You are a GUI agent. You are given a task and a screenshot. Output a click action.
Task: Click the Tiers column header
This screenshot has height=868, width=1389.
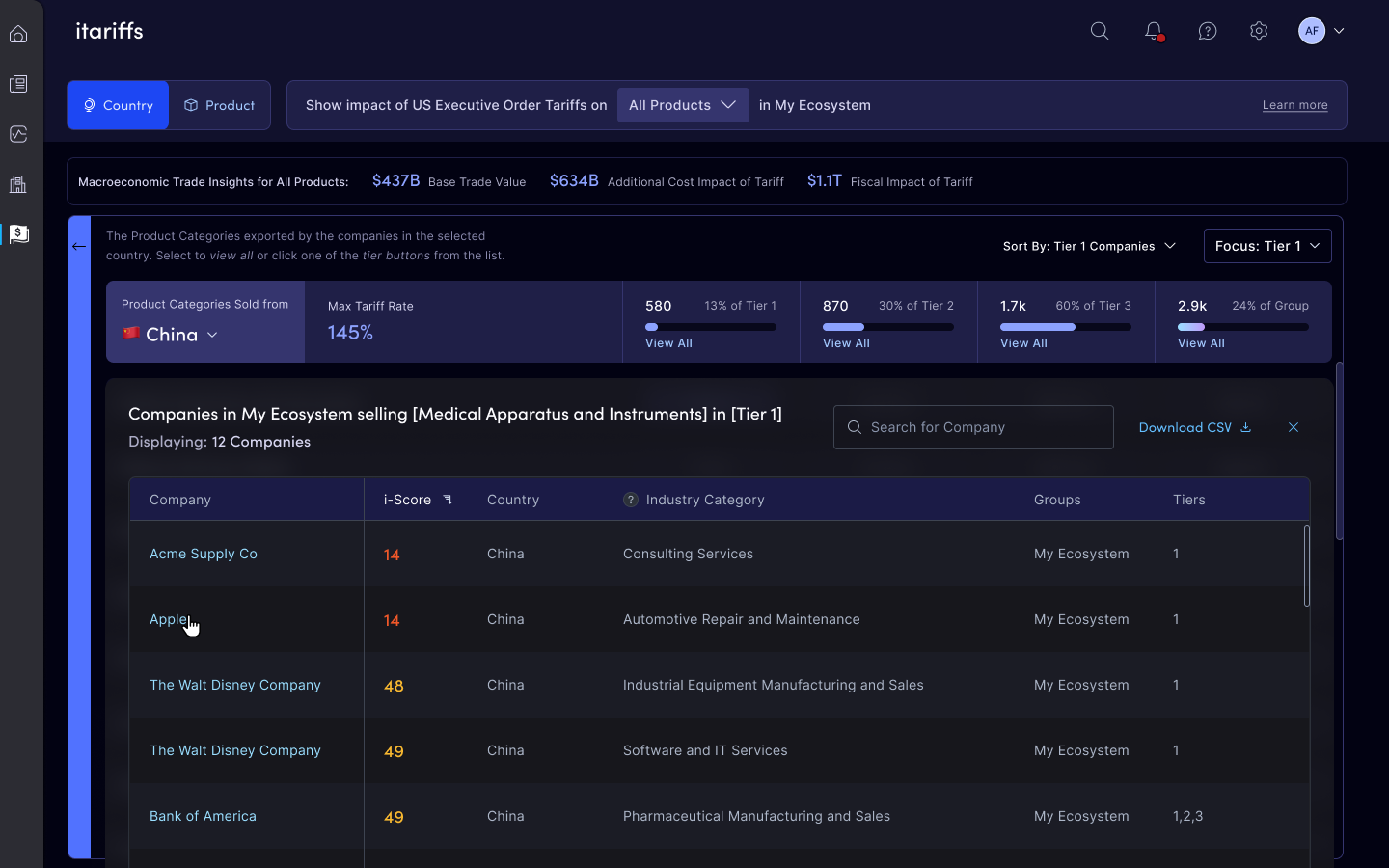pos(1189,500)
